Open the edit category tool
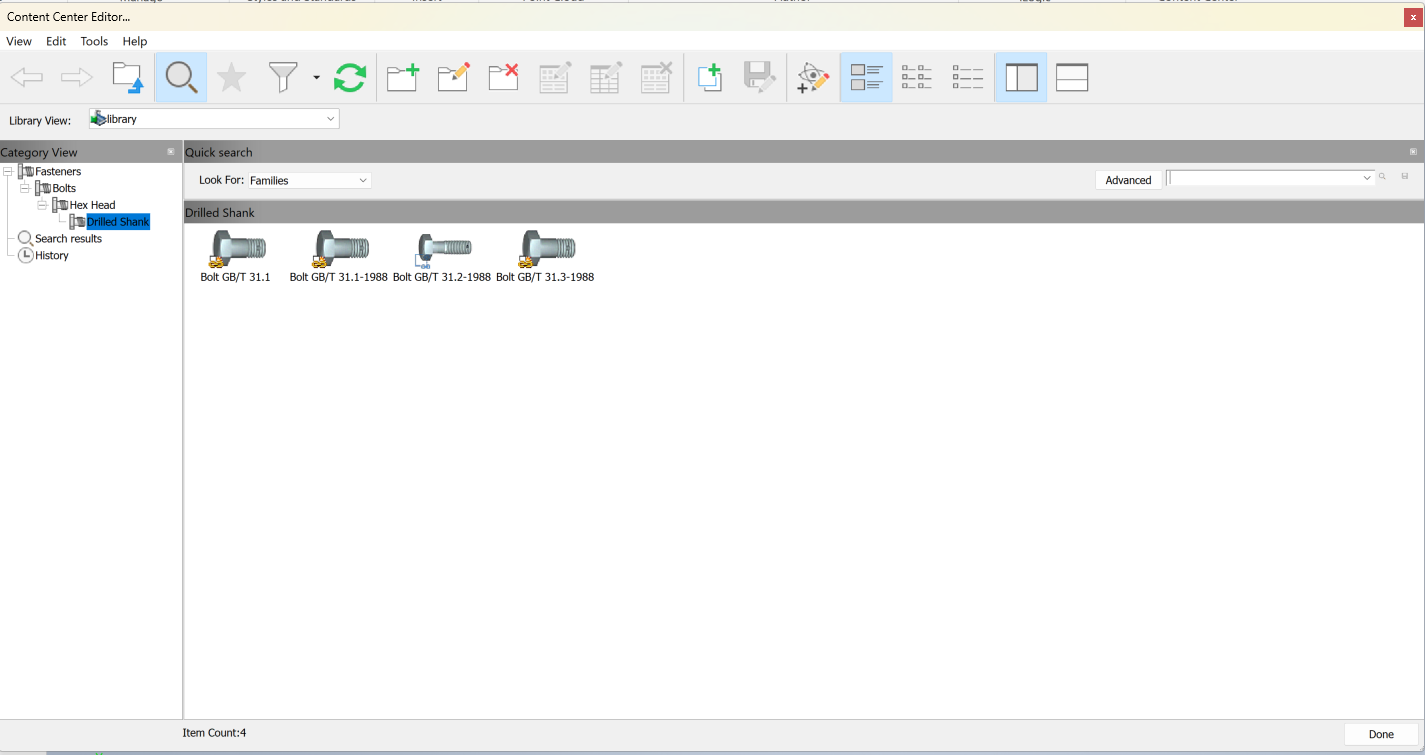Image resolution: width=1425 pixels, height=755 pixels. (x=452, y=77)
